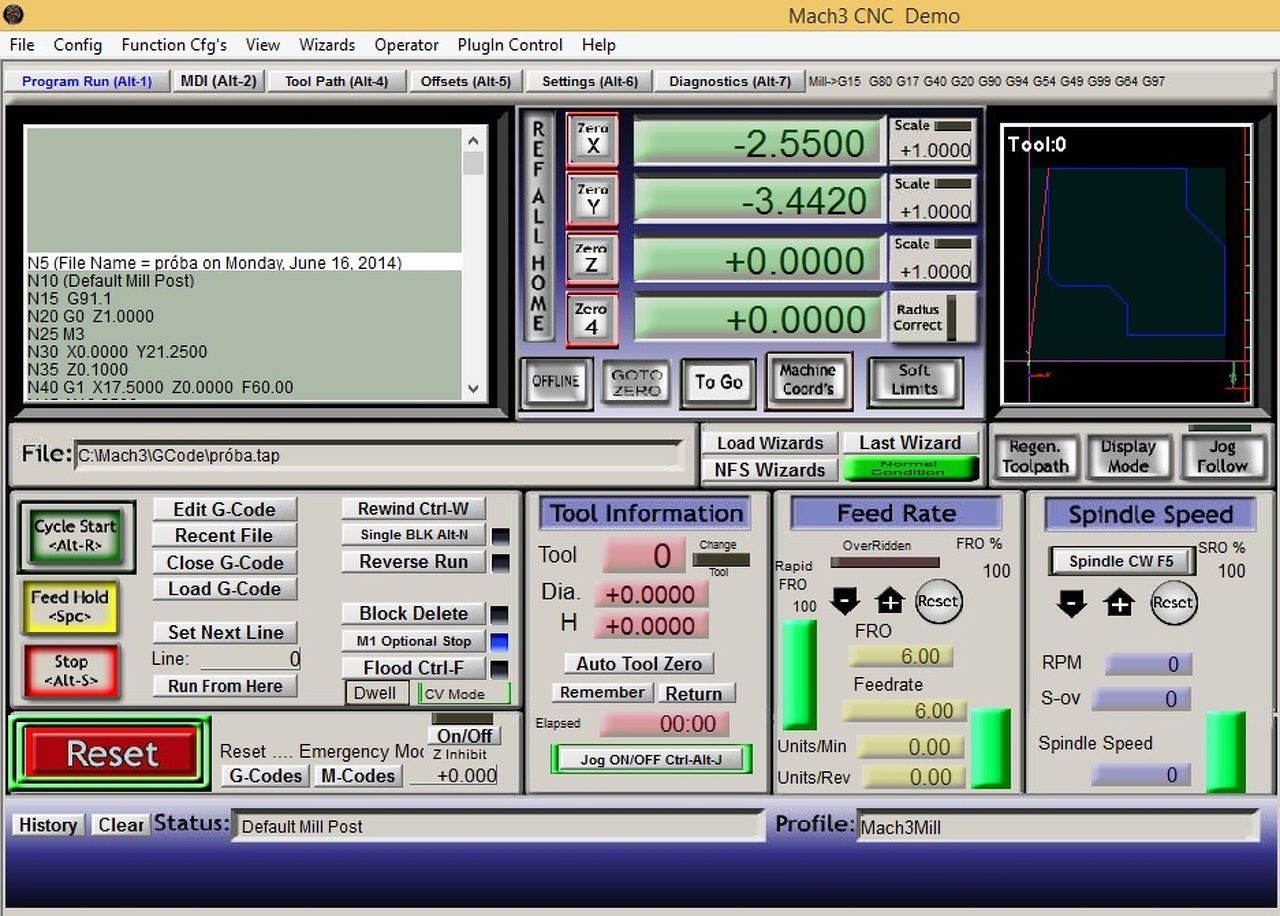Toggle Z Inhibit On/Off
Image resolution: width=1280 pixels, height=916 pixels.
[x=467, y=735]
